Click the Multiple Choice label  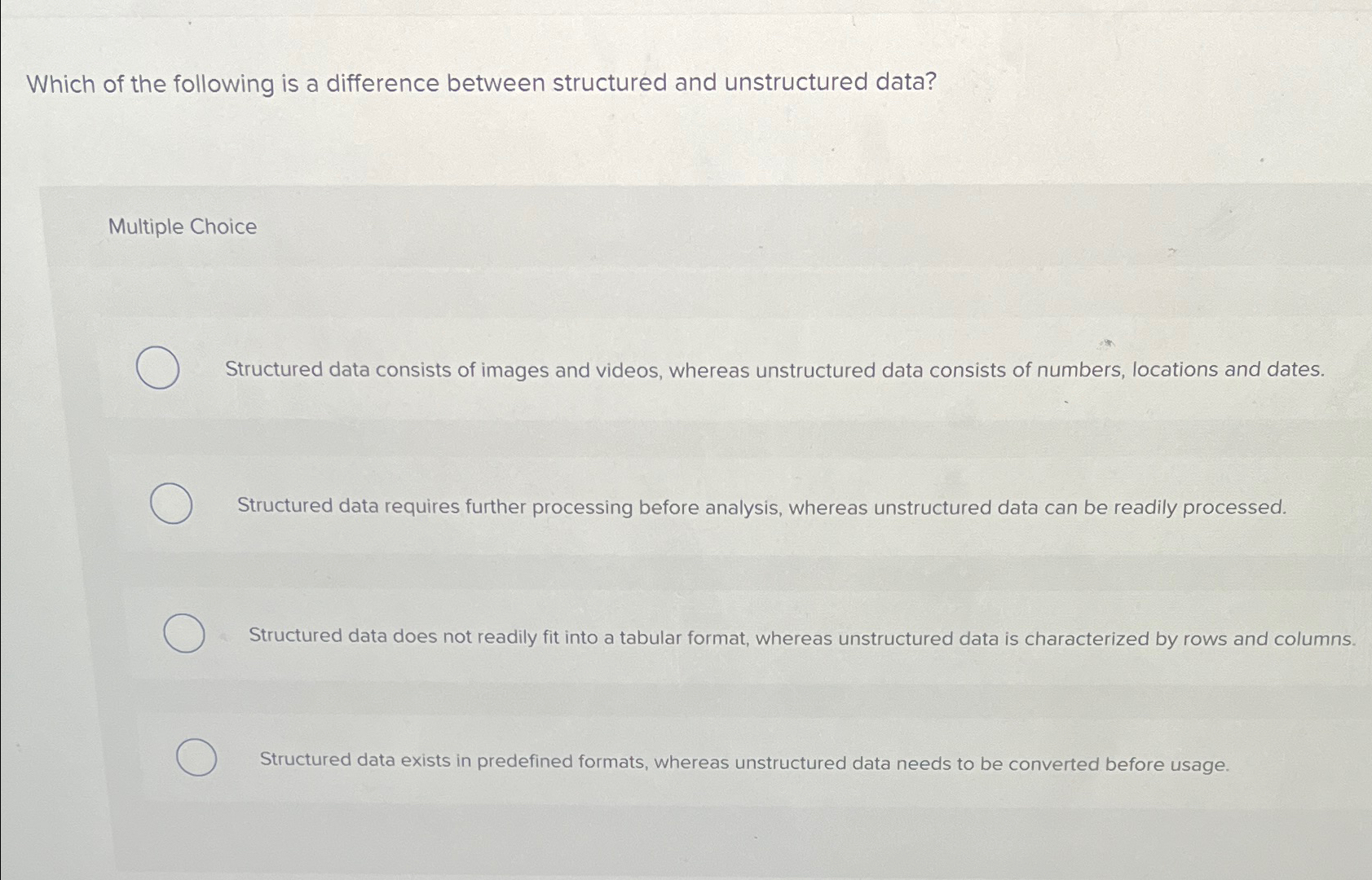(181, 227)
